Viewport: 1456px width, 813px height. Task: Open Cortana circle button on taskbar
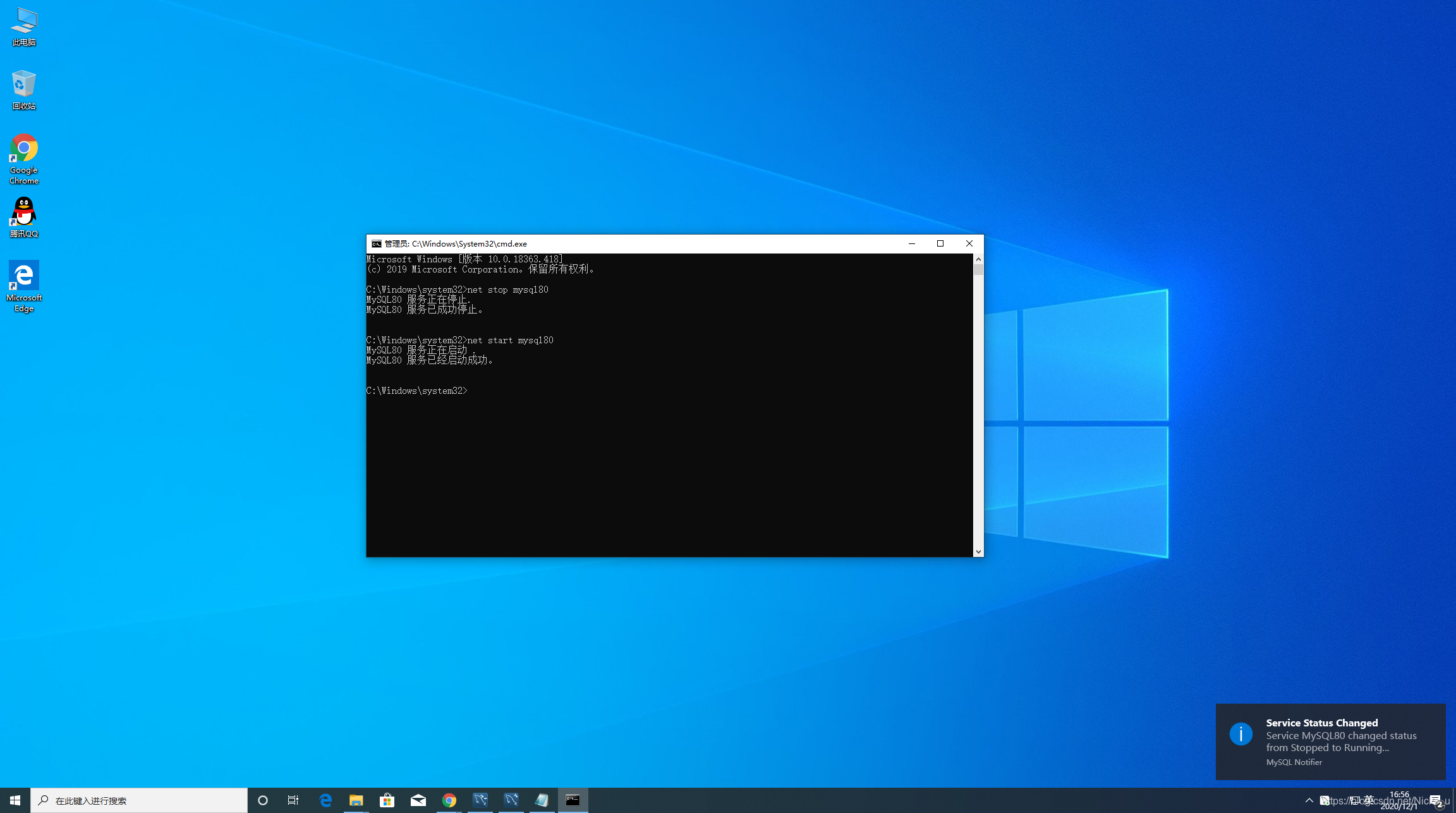click(x=263, y=800)
